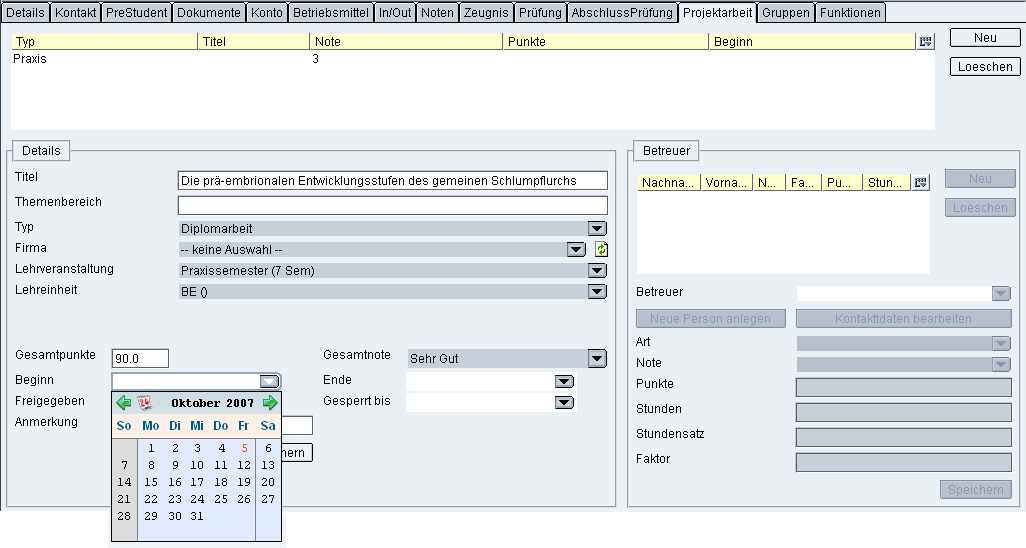Go to next month in calendar
Screen dimensions: 1026x548
click(270, 403)
